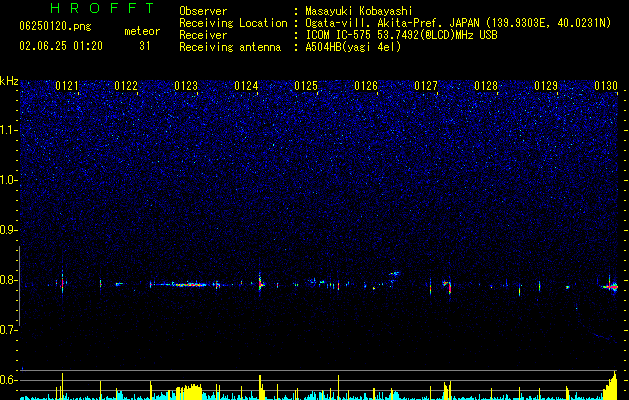
Task: Click the observer name Masayuki Kobayashi
Action: click(x=358, y=11)
